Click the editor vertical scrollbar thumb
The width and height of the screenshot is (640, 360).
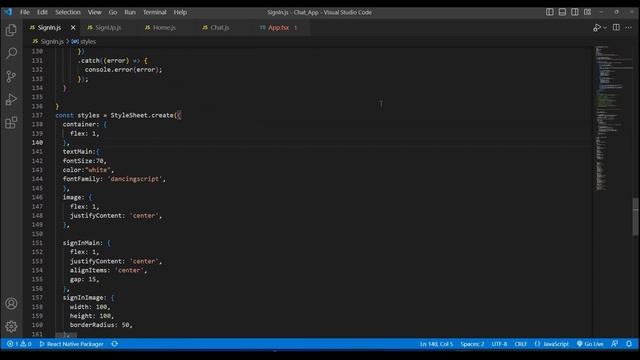click(636, 216)
